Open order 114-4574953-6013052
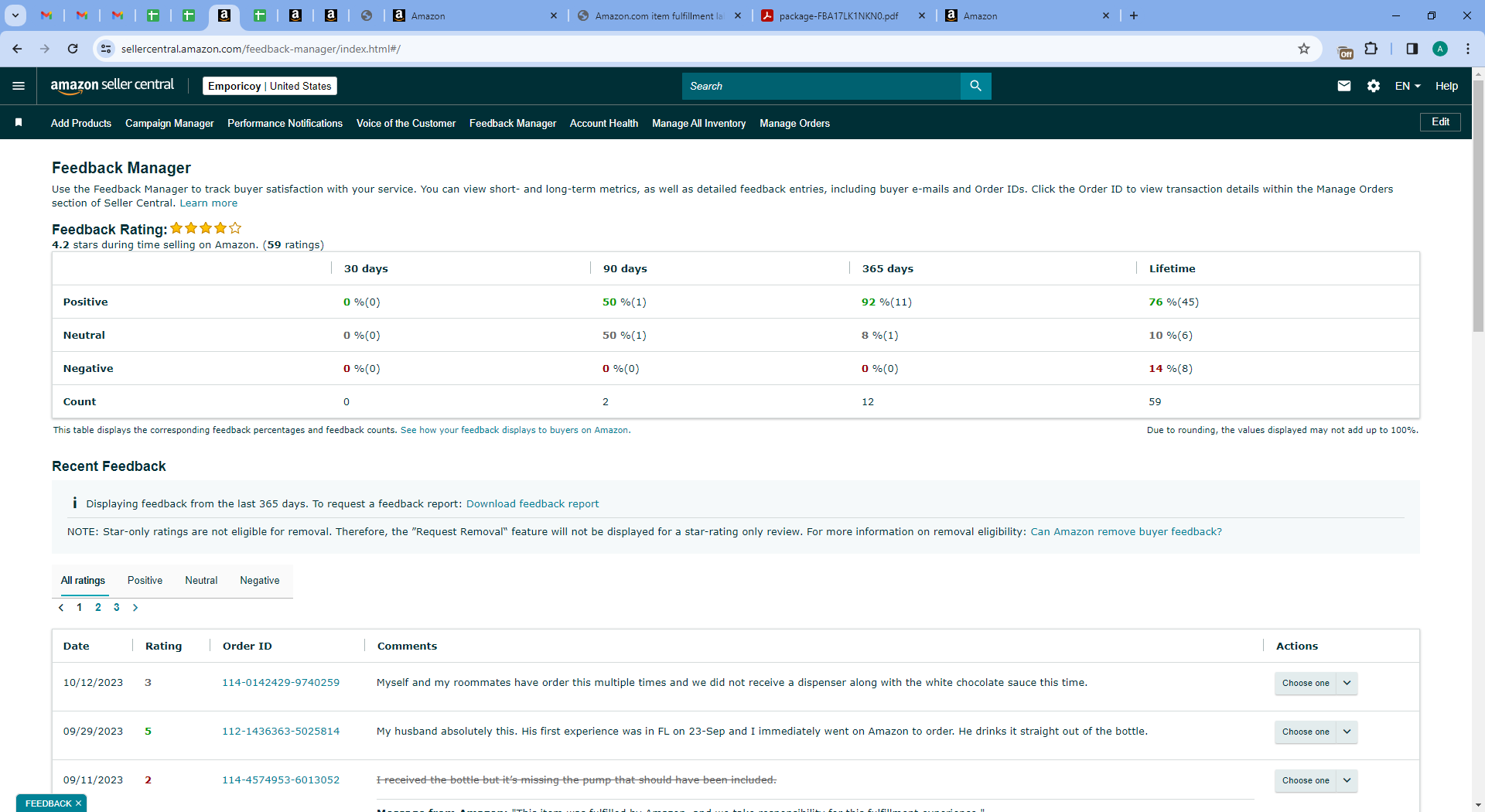The width and height of the screenshot is (1485, 812). (x=281, y=780)
